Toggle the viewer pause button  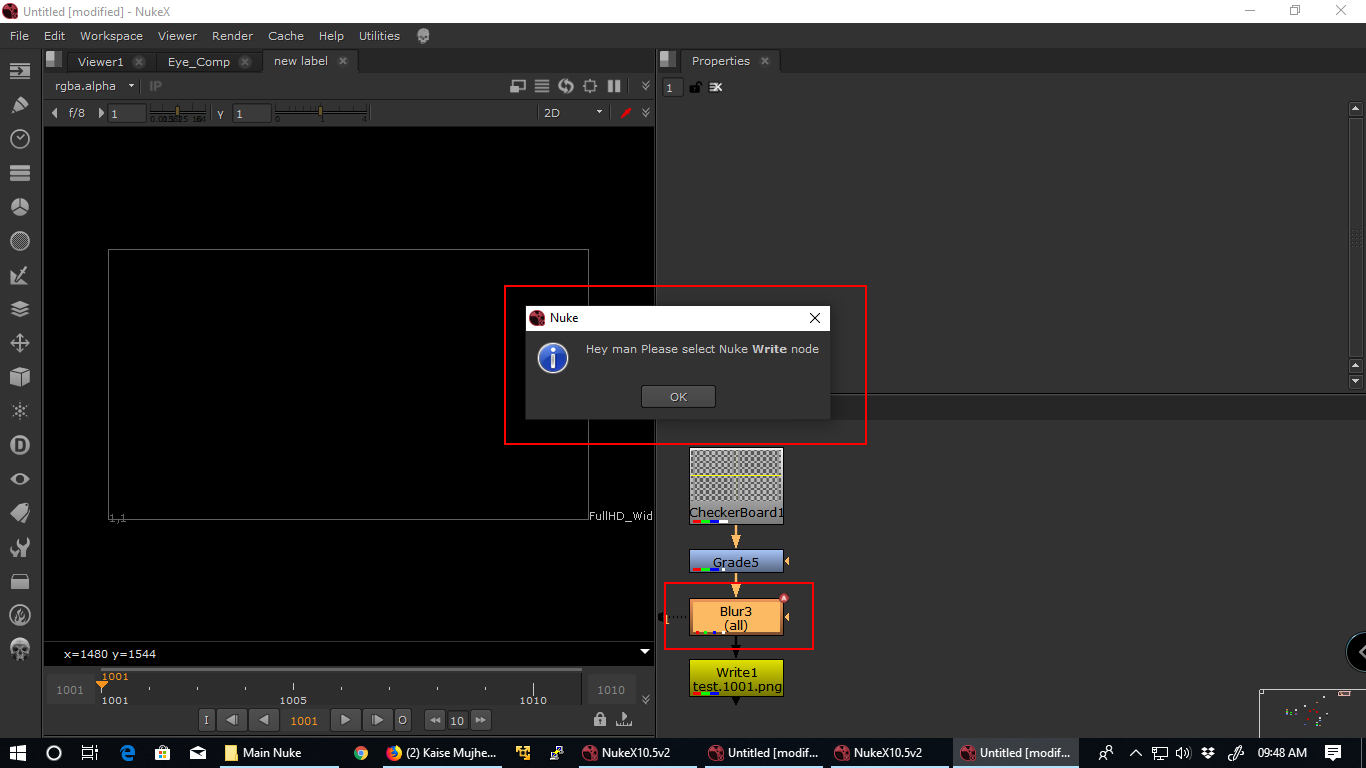(x=614, y=86)
